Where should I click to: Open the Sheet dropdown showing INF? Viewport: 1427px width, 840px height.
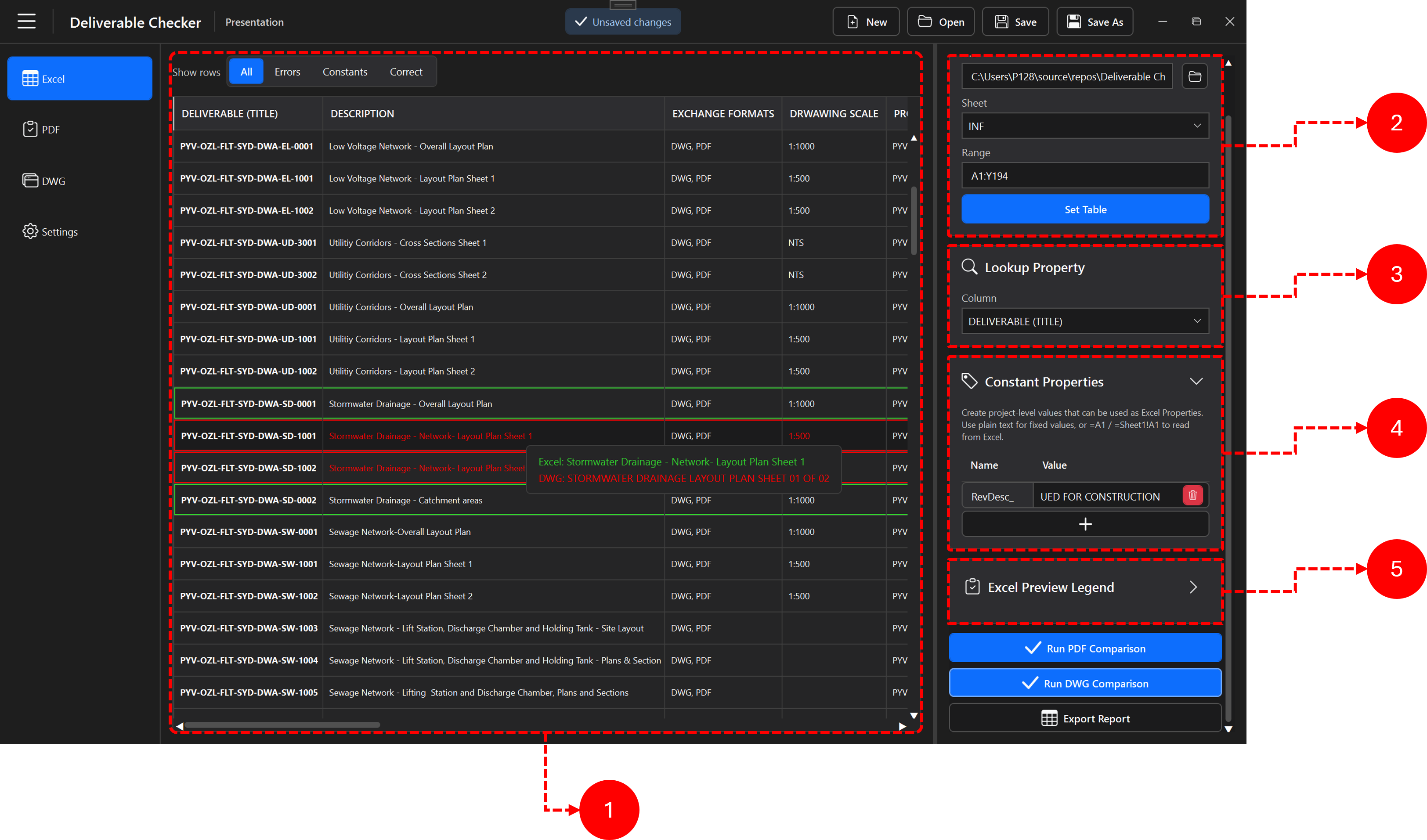pos(1085,126)
